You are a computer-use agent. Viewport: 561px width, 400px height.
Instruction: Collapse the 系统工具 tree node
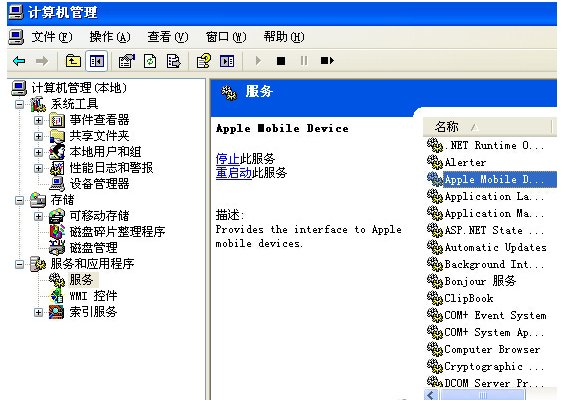[x=20, y=104]
